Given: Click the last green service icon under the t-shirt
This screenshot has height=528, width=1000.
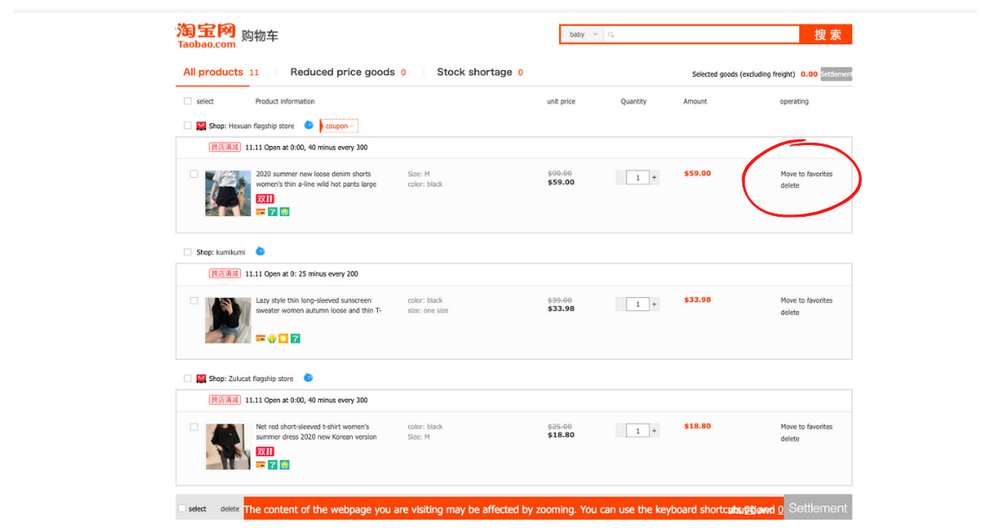Looking at the screenshot, I should click(284, 465).
